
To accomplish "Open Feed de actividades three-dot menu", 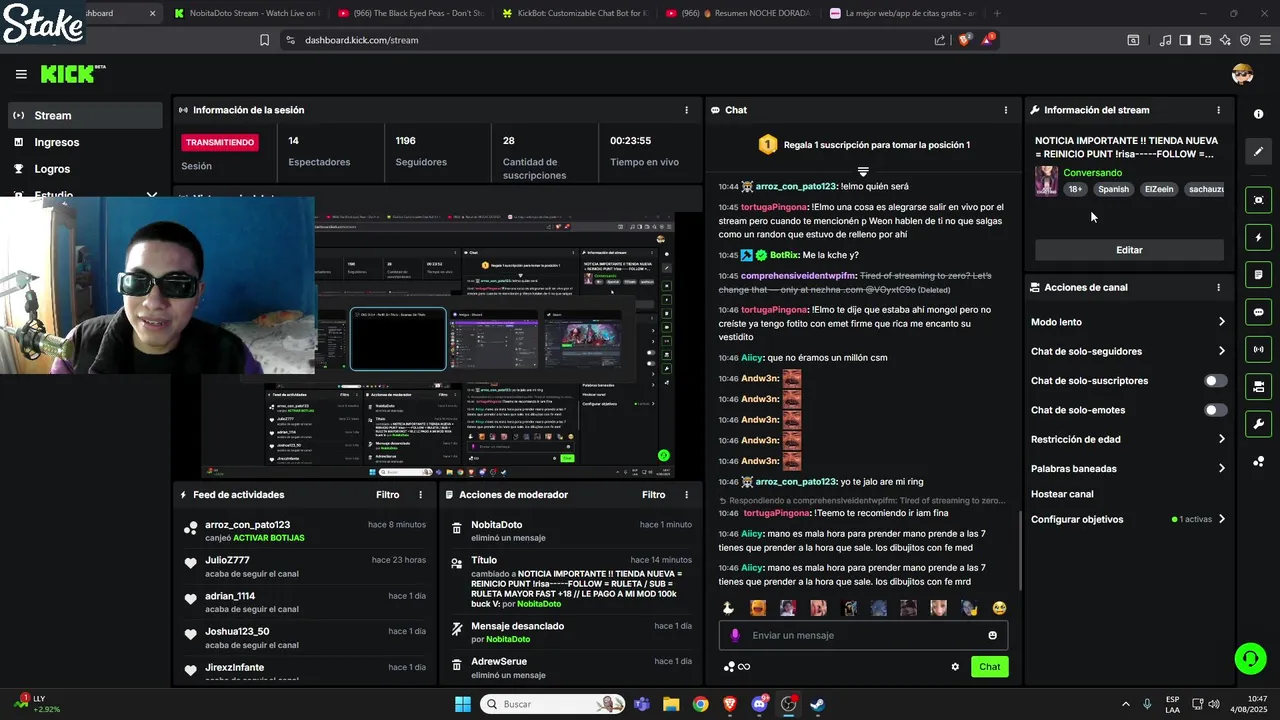I will [420, 495].
